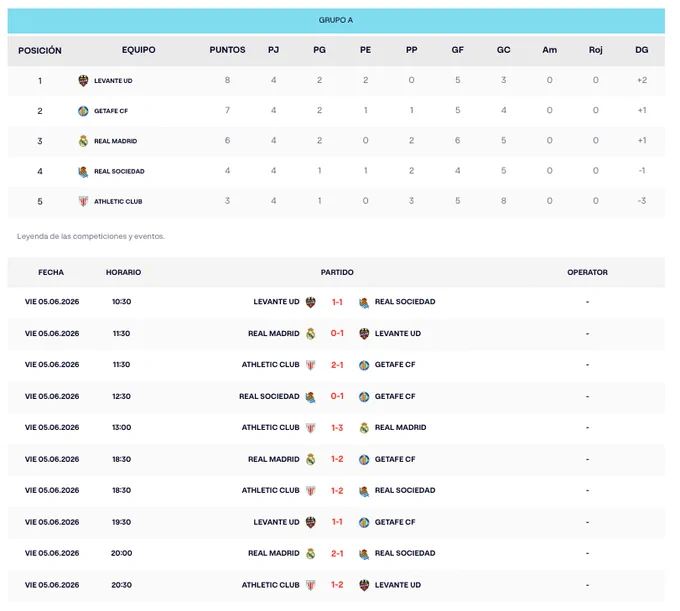Click Getafe CF crest in 11:30 Athletic match
The image size is (680, 611).
tap(364, 365)
